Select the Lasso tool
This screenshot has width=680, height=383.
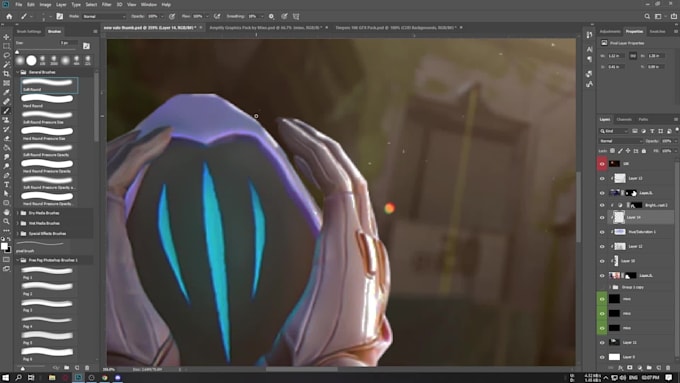(6, 55)
